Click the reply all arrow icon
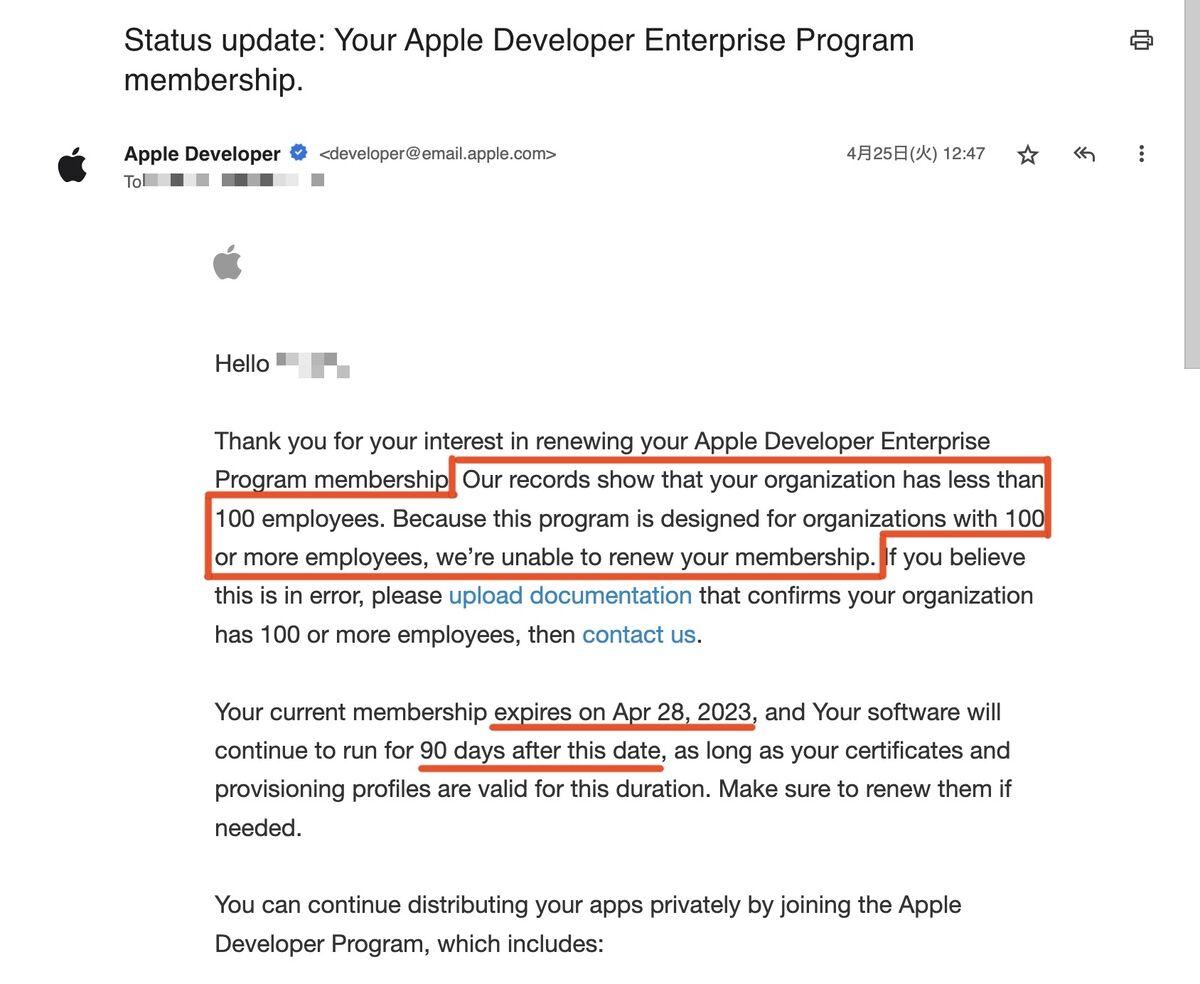 pos(1085,154)
